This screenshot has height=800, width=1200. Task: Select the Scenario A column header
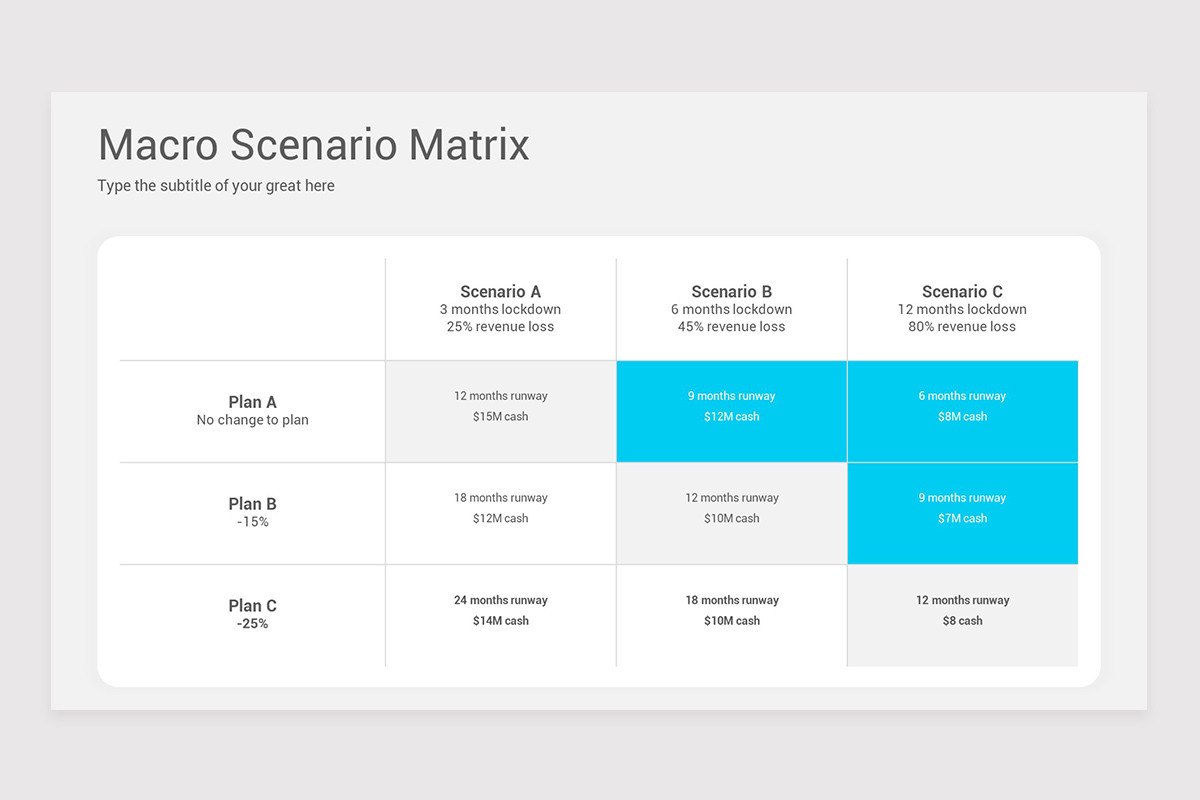500,309
